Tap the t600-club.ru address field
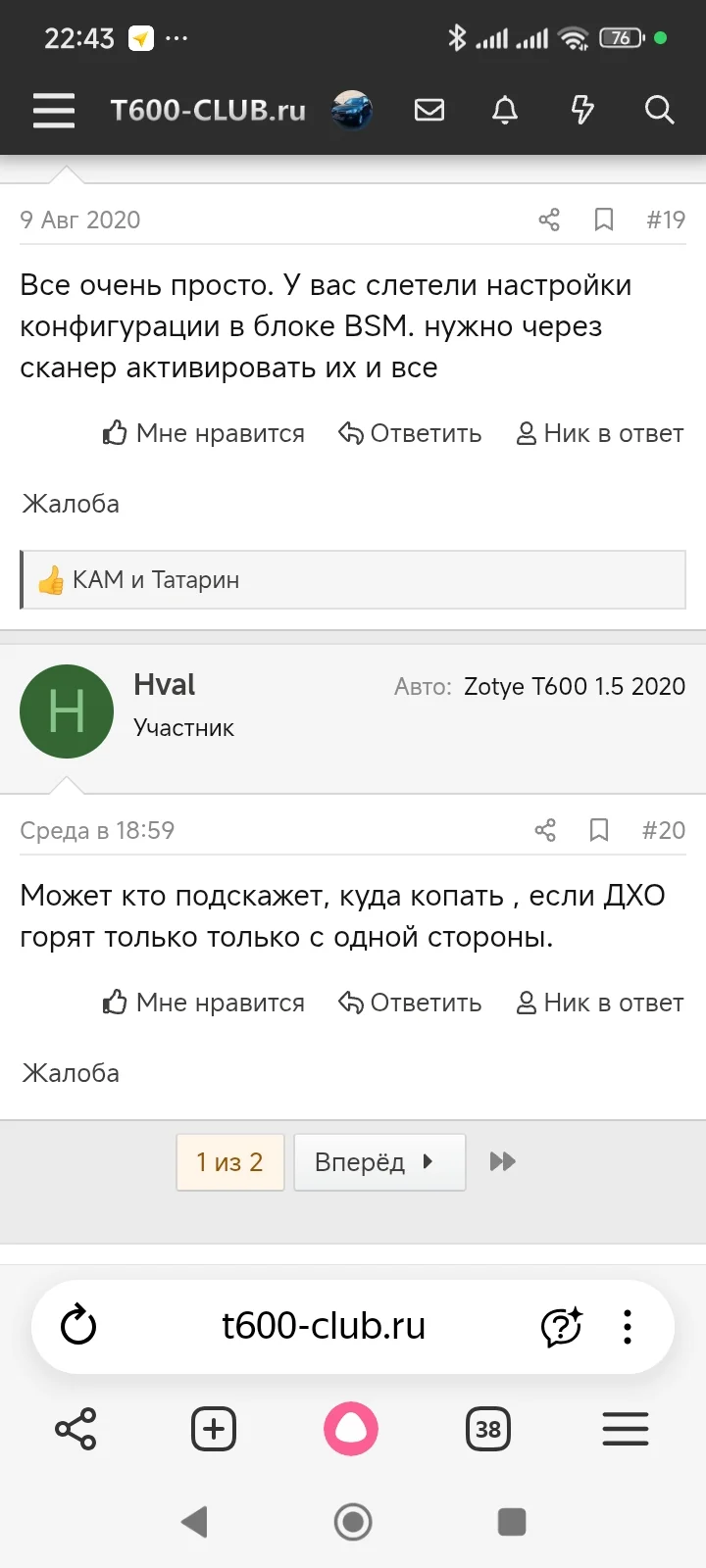706x1568 pixels. coord(324,1326)
